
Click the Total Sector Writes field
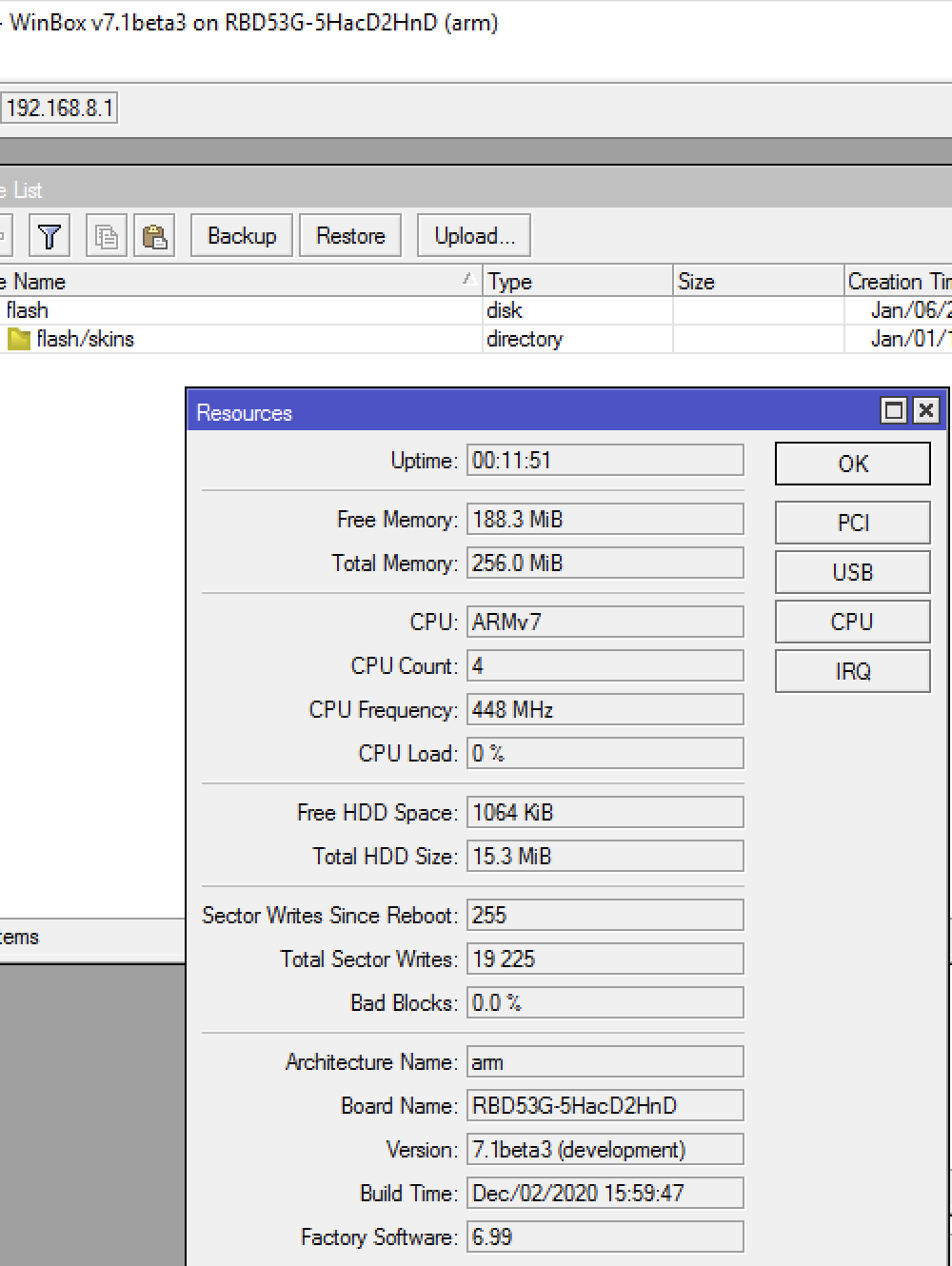coord(605,959)
